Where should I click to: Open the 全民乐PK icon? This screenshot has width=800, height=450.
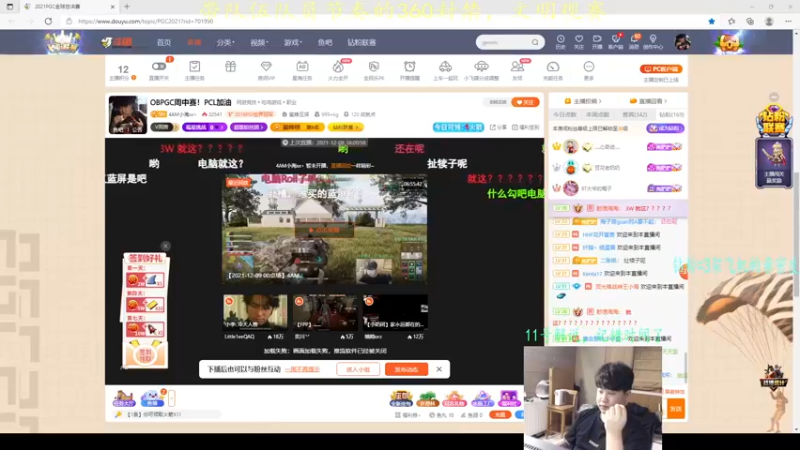[x=373, y=66]
